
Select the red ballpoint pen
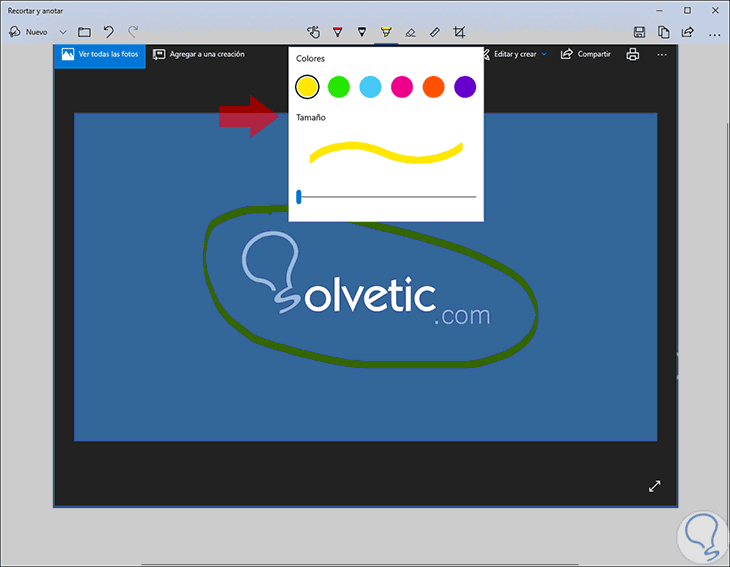[x=338, y=32]
